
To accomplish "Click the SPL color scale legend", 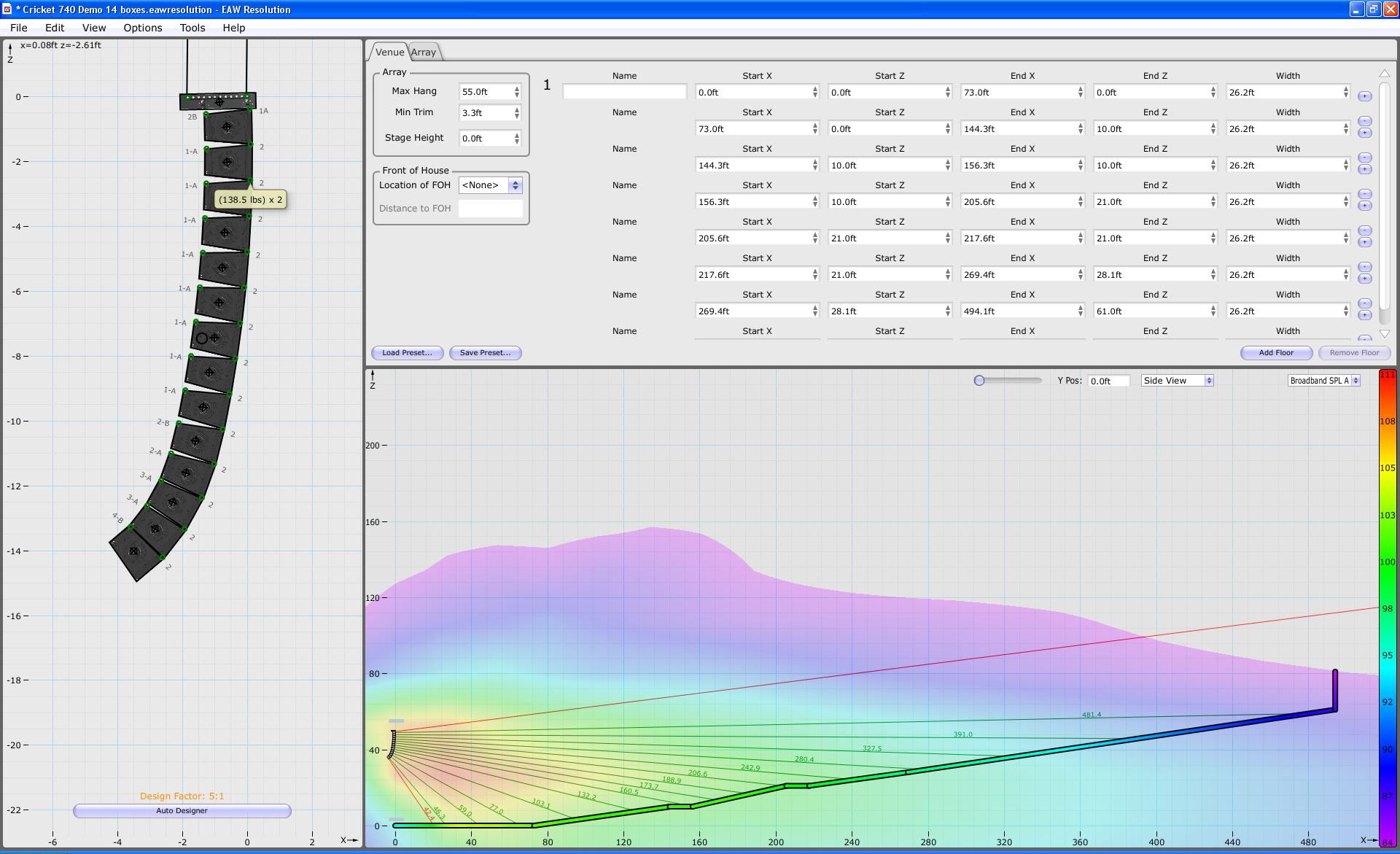I will pyautogui.click(x=1388, y=608).
